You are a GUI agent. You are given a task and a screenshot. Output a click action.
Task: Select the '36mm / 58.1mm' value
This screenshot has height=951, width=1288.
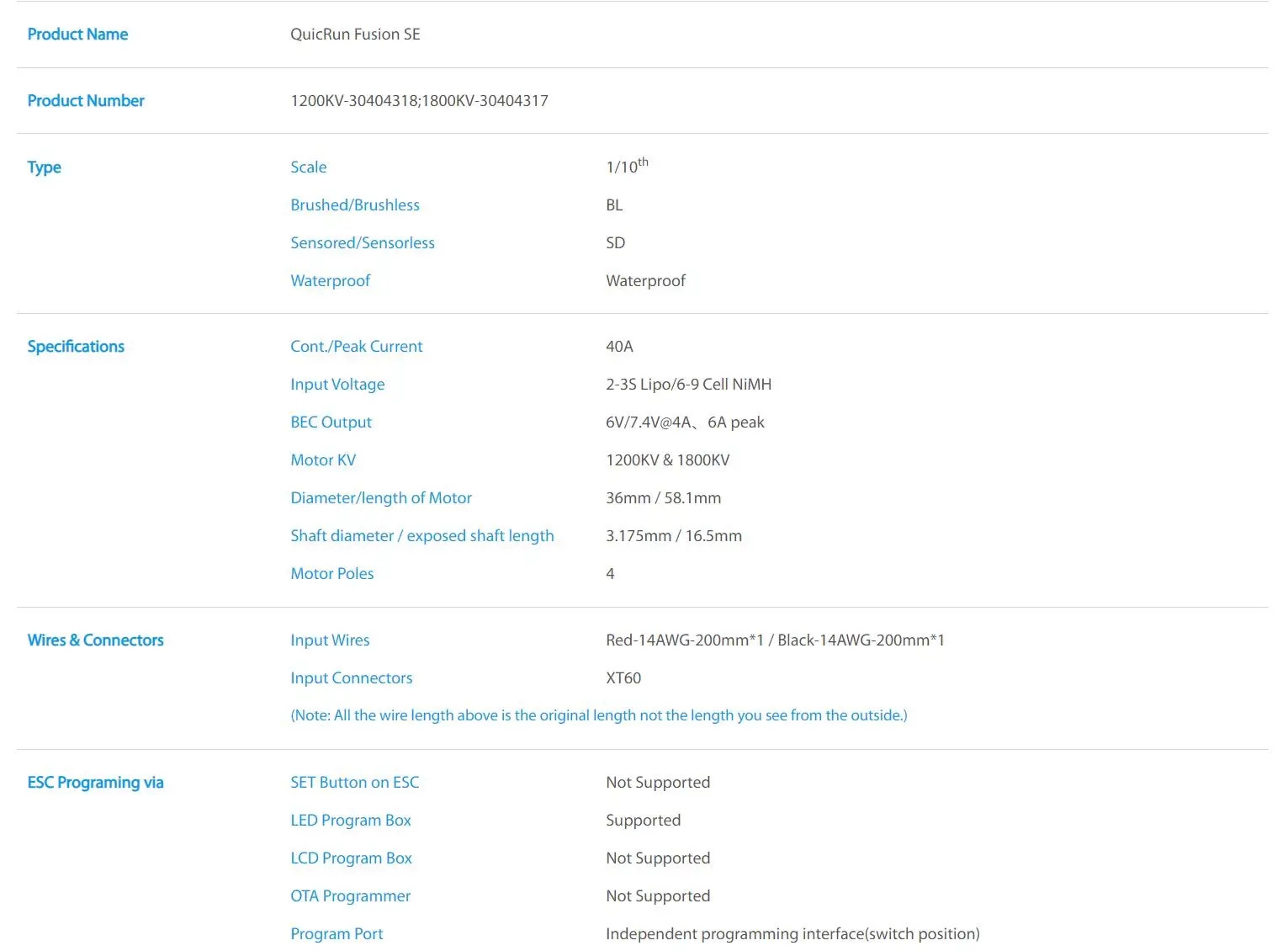pyautogui.click(x=663, y=498)
